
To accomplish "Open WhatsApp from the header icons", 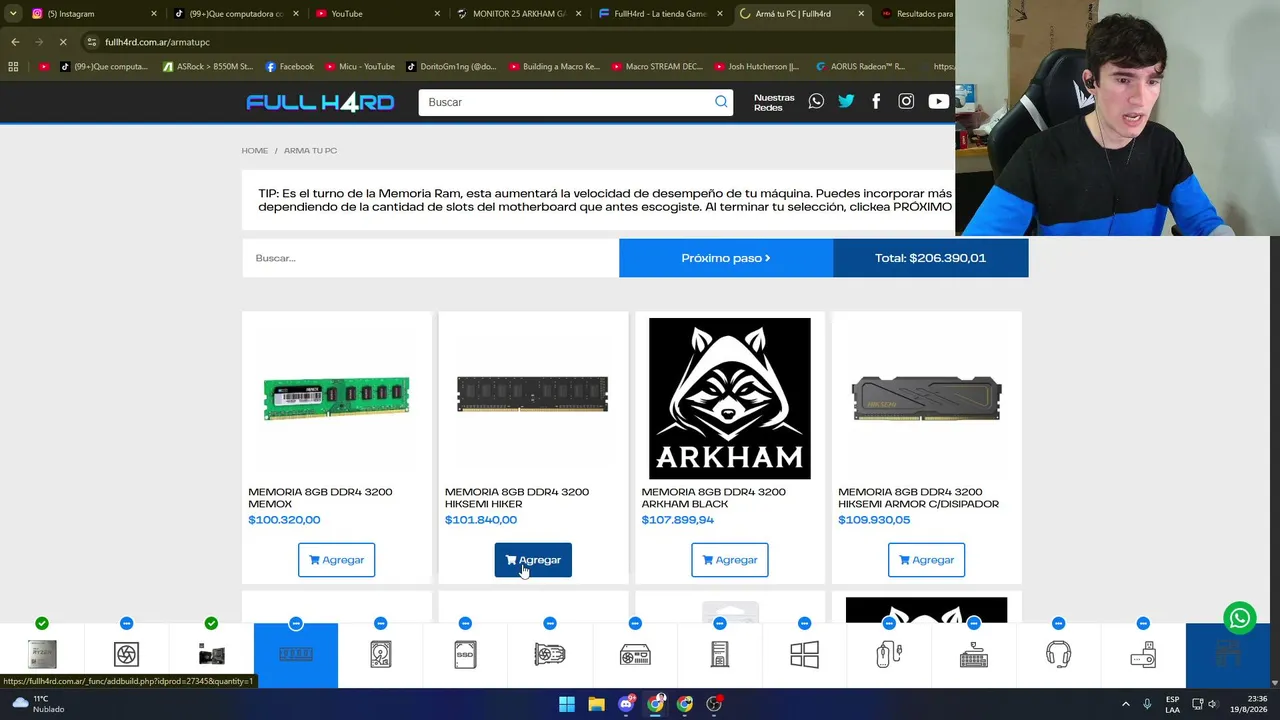I will pyautogui.click(x=816, y=101).
